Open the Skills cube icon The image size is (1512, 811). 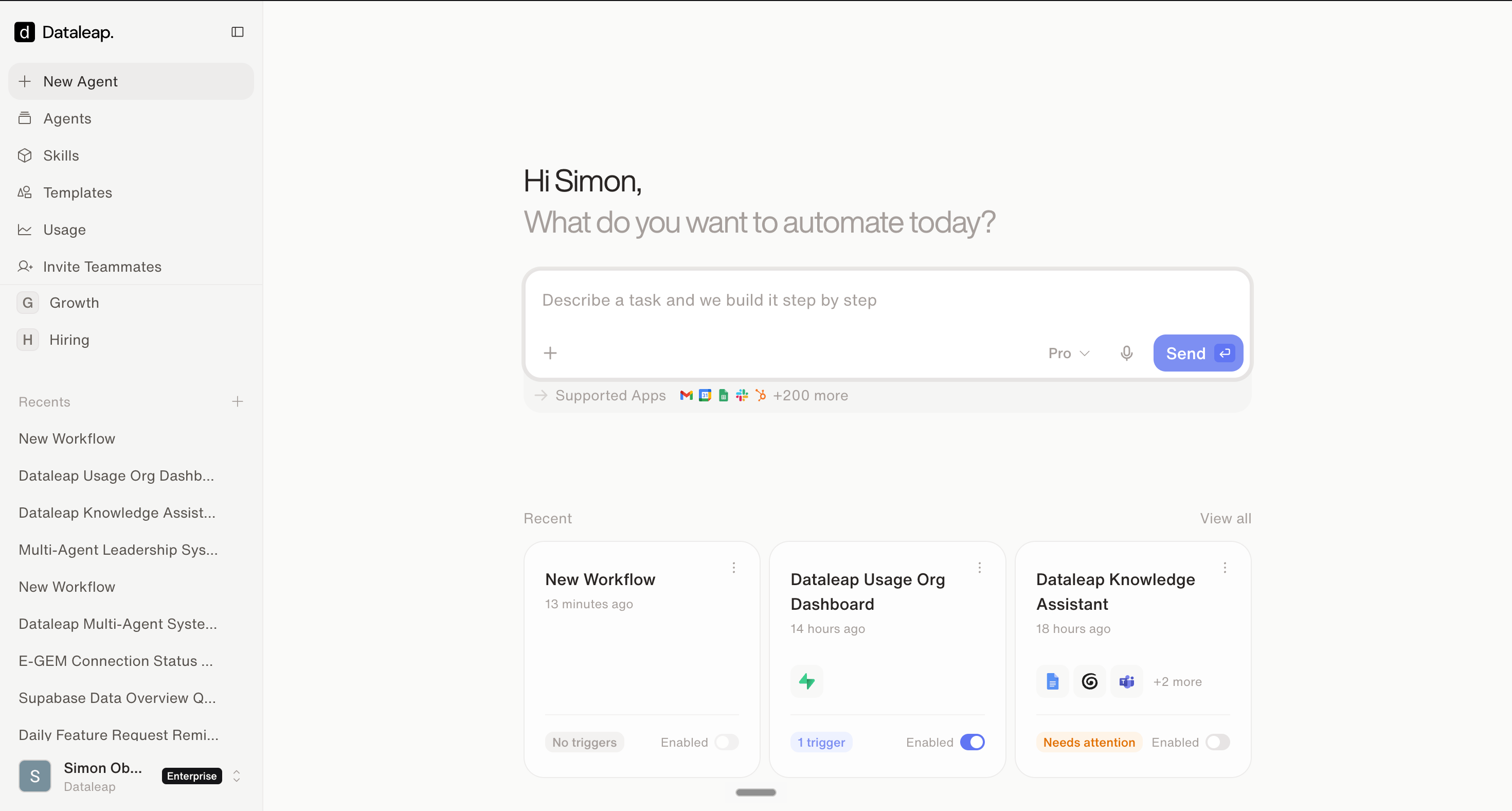pos(25,155)
